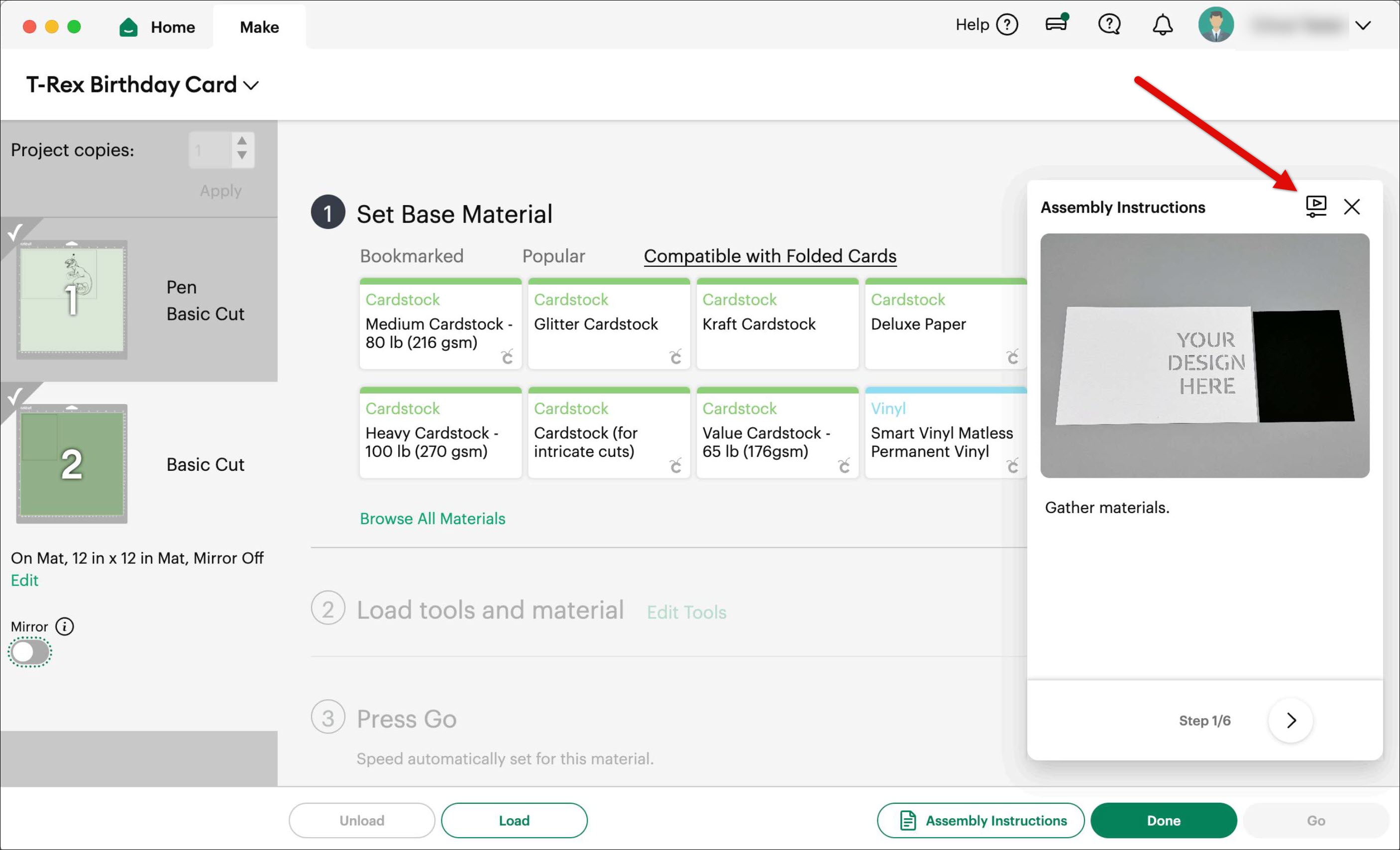Open the notifications bell
This screenshot has height=850, width=1400.
click(1162, 25)
